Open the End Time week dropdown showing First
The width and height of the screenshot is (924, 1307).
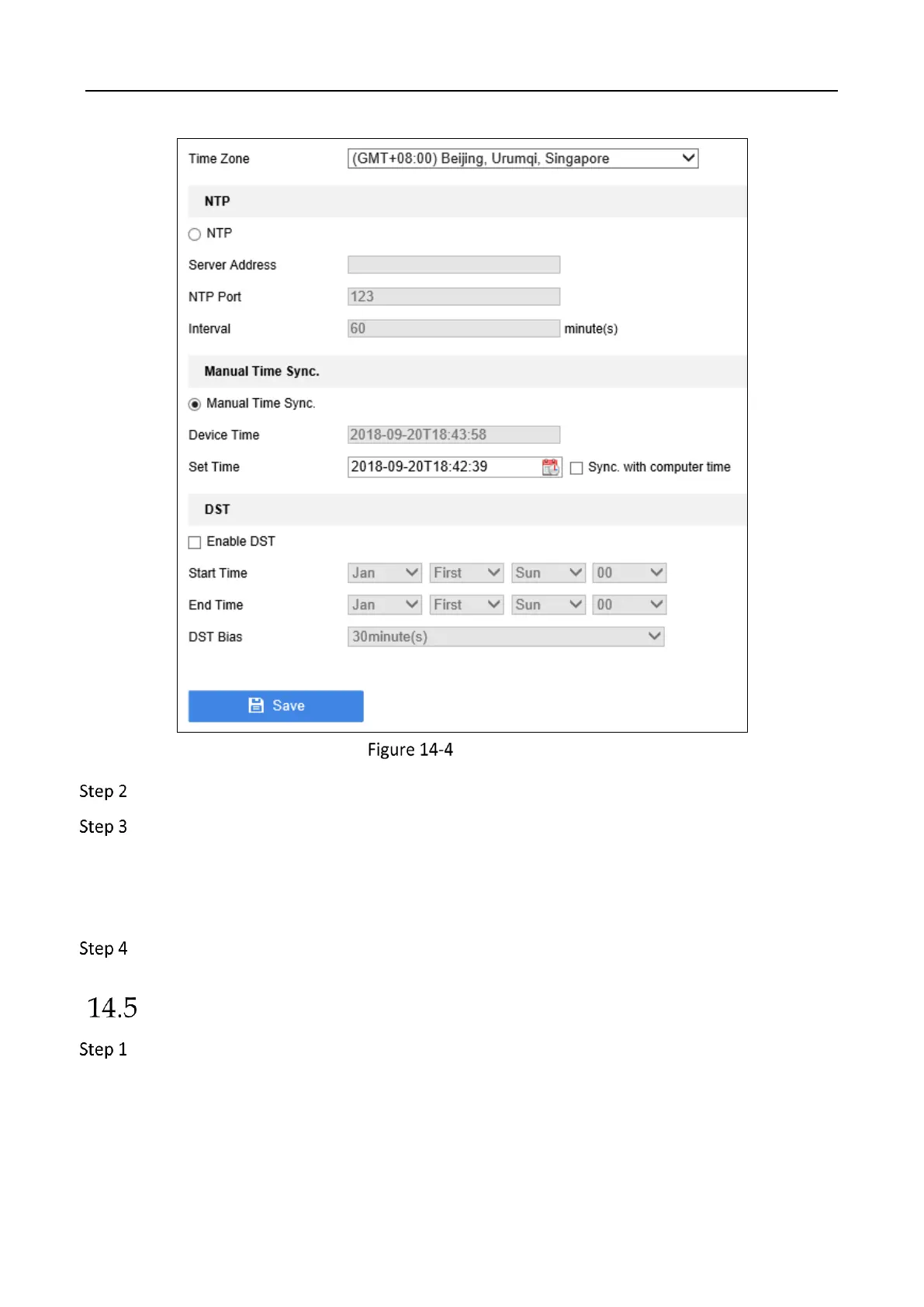(467, 605)
